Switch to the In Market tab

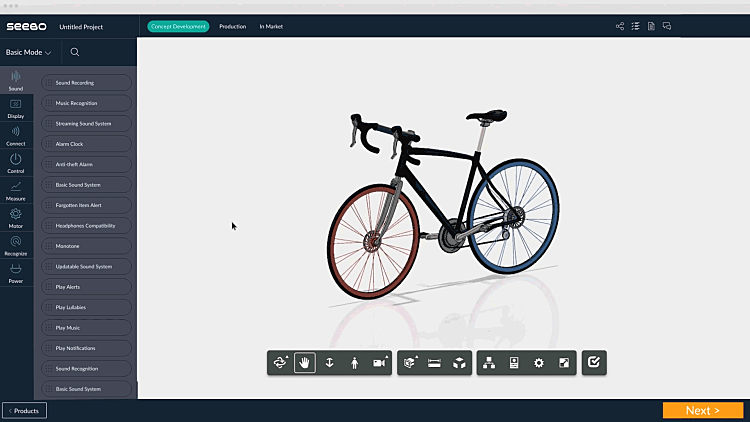[271, 26]
